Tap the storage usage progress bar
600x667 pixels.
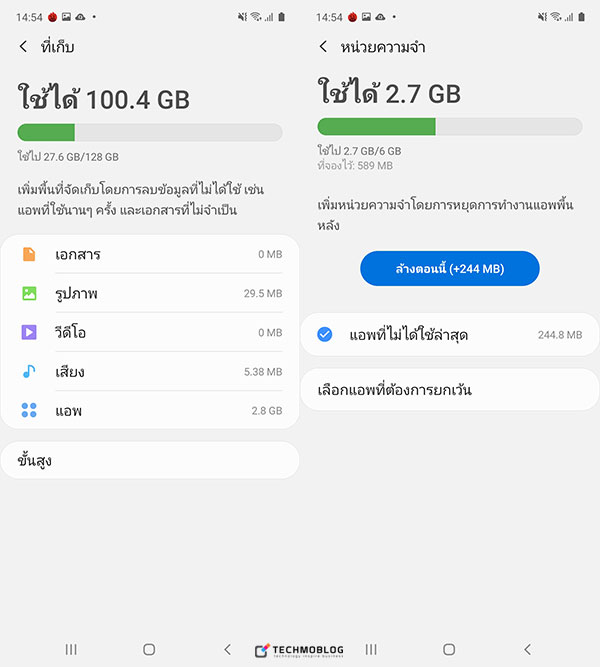click(x=150, y=132)
